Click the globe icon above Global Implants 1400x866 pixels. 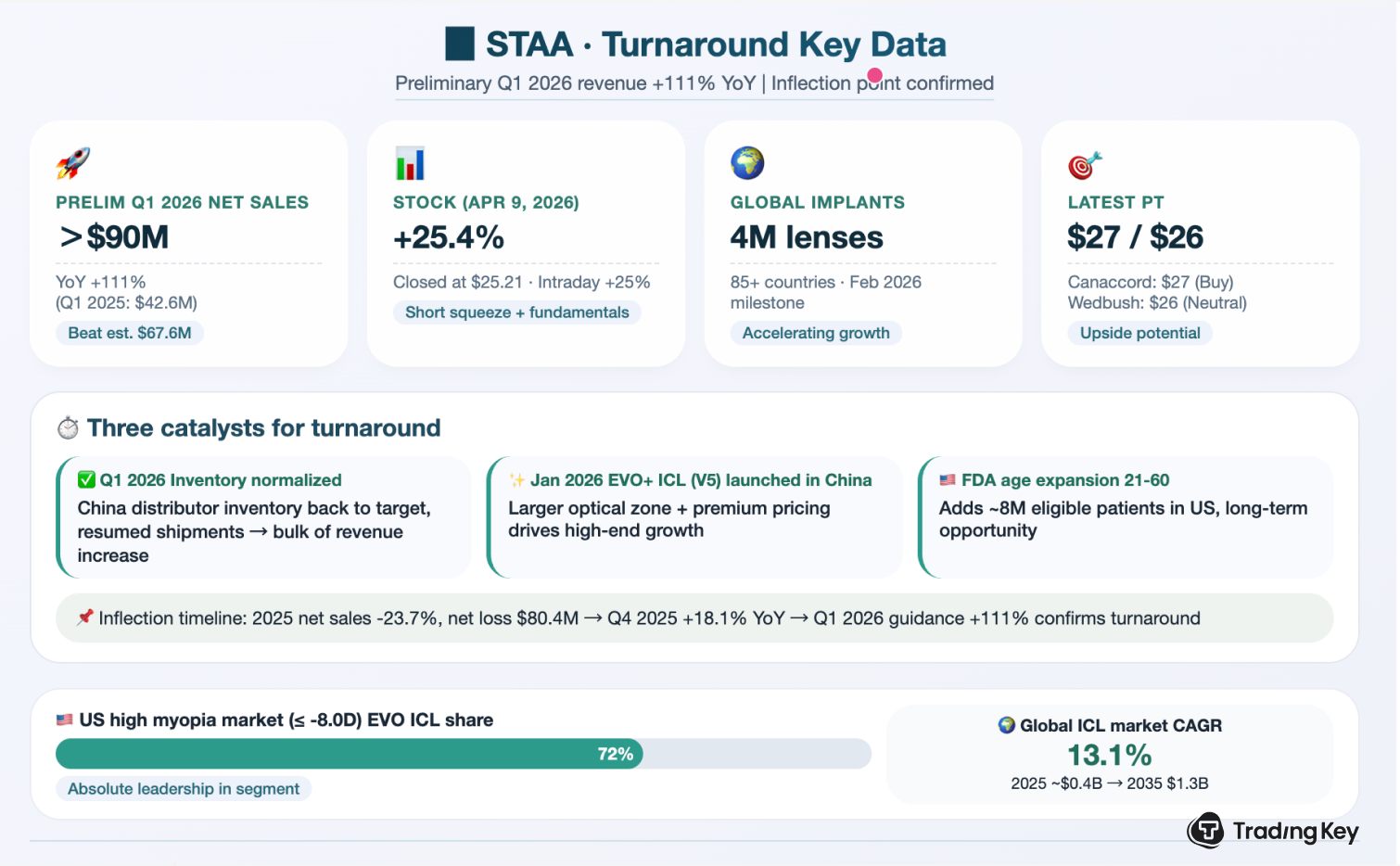(x=746, y=163)
